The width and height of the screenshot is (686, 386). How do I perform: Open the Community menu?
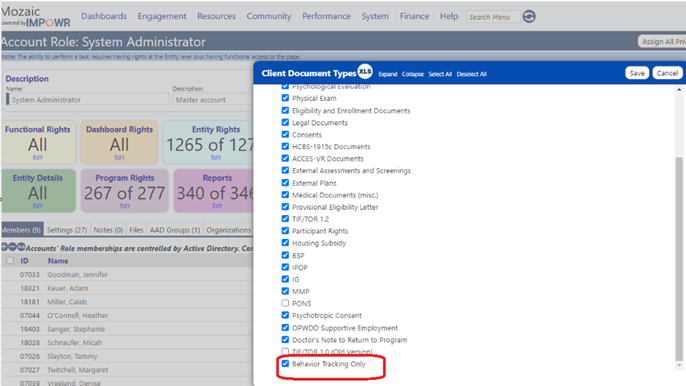click(269, 16)
